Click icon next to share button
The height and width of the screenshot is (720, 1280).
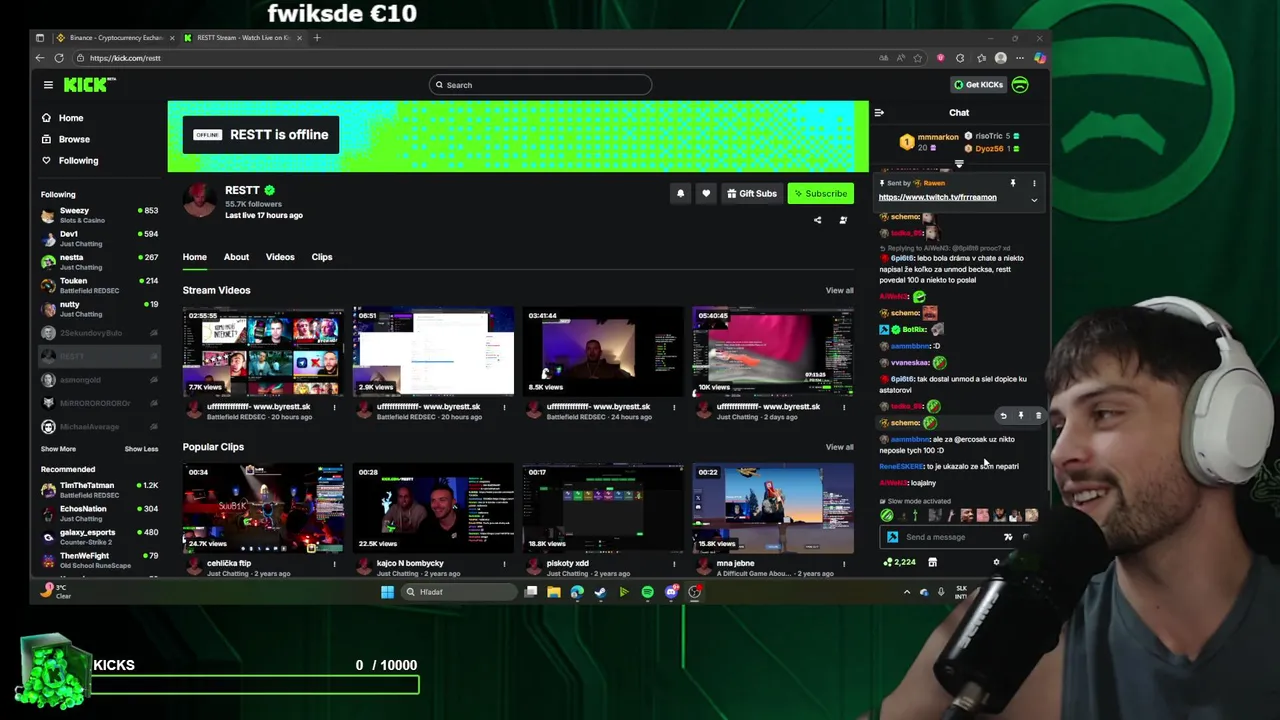(843, 220)
